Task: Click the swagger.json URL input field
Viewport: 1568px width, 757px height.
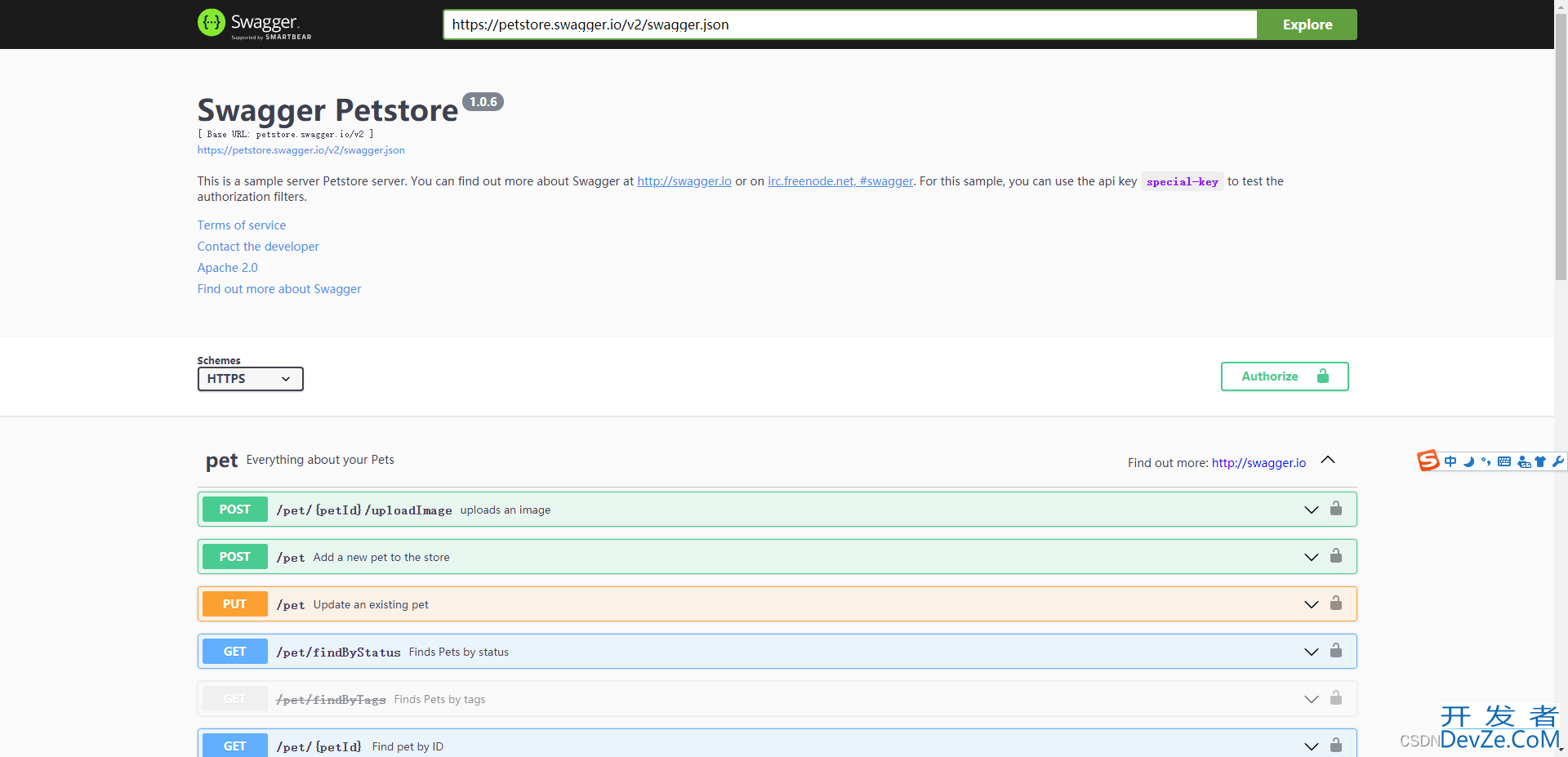Action: (850, 24)
